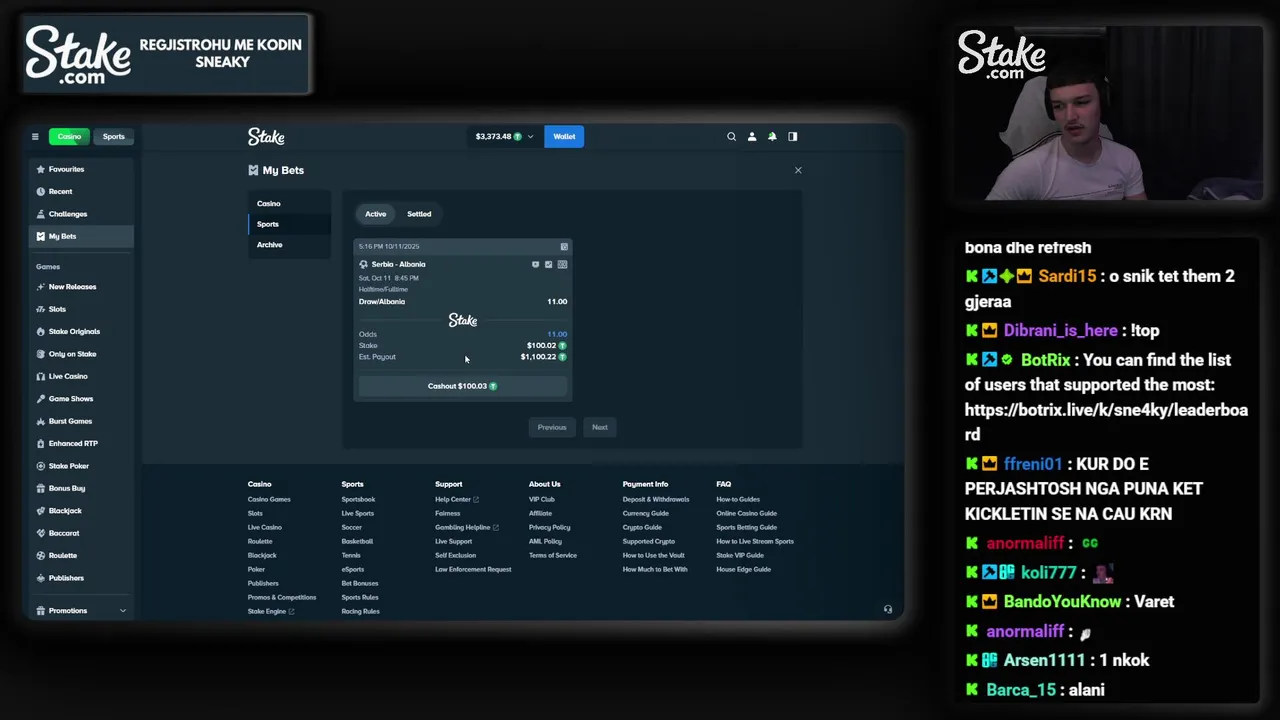Open footer Sportsbook link
1280x720 pixels.
coord(358,499)
